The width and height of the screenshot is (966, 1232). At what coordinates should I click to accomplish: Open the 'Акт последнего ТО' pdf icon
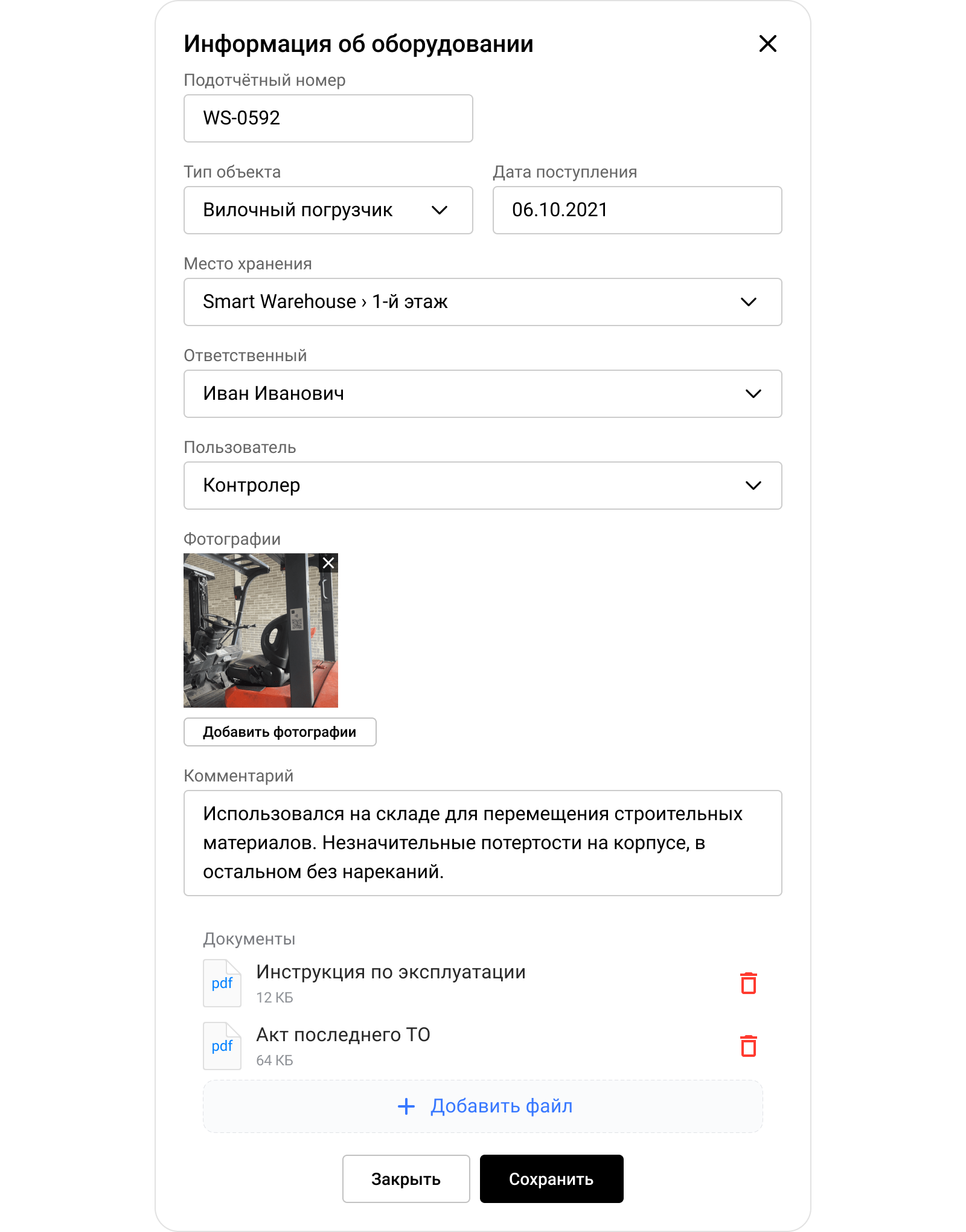222,1046
